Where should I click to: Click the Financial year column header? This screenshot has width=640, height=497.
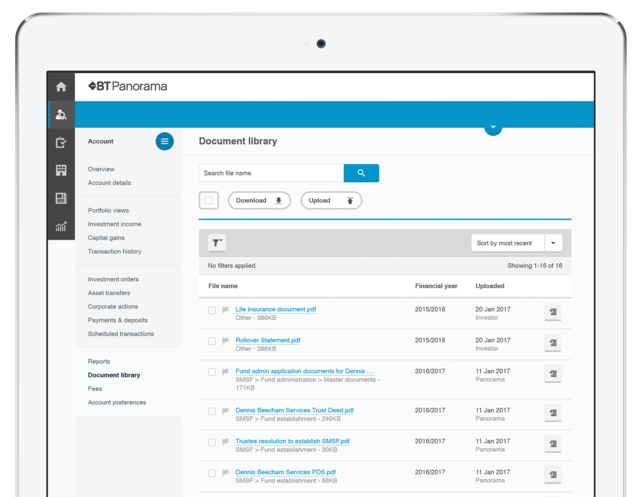[436, 286]
